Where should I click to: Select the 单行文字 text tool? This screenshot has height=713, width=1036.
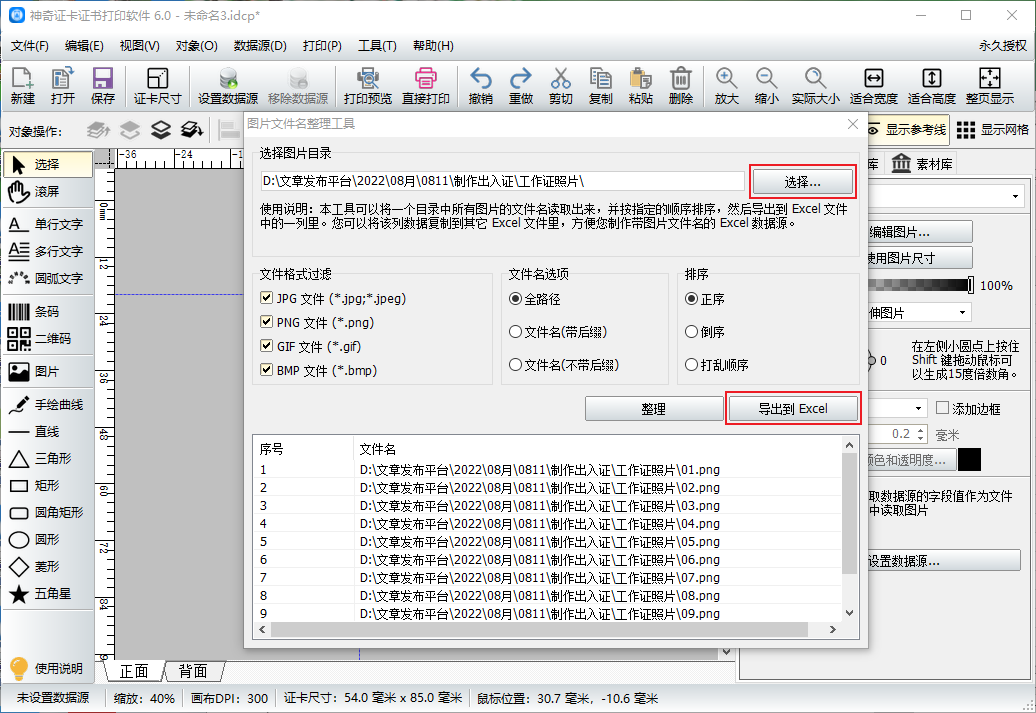[48, 225]
